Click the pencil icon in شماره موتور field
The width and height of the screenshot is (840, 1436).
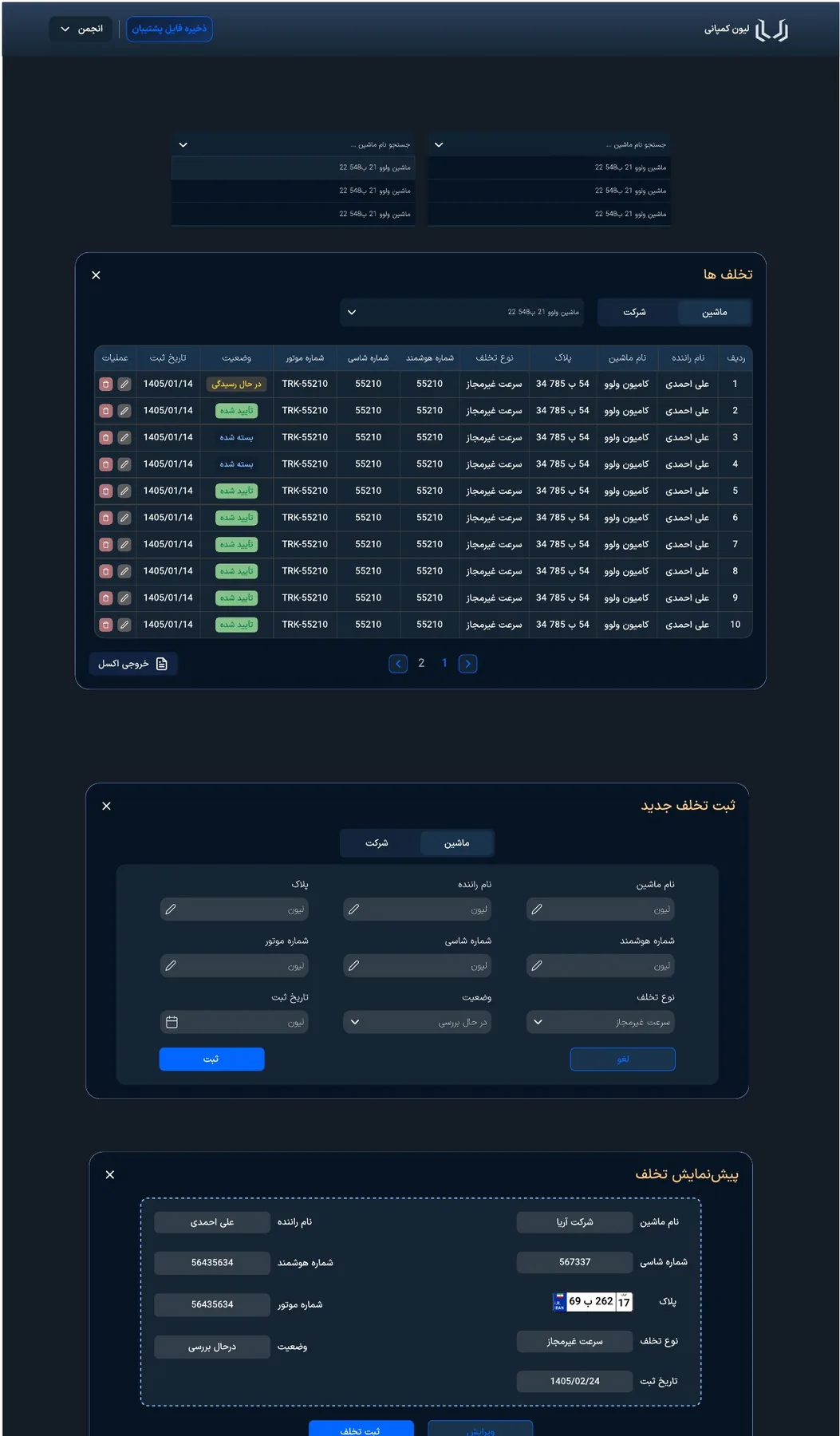[x=171, y=966]
